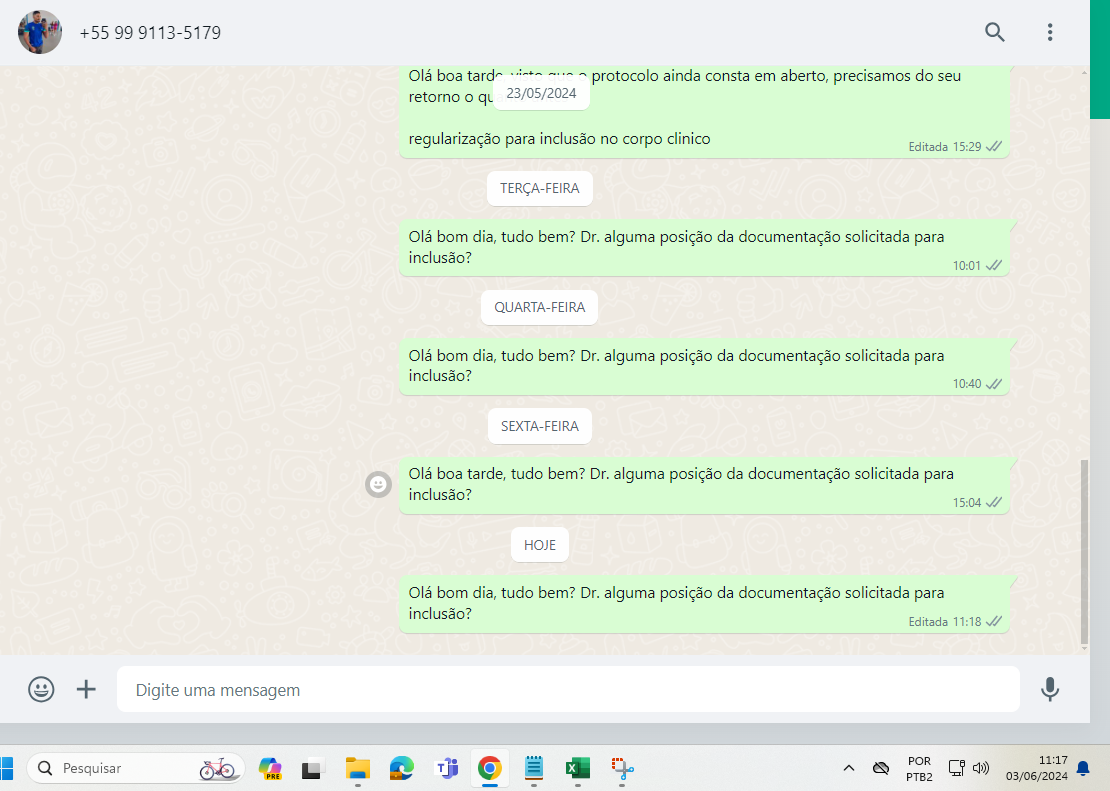Switch to Google Chrome on taskbar
The height and width of the screenshot is (791, 1110).
[x=489, y=768]
